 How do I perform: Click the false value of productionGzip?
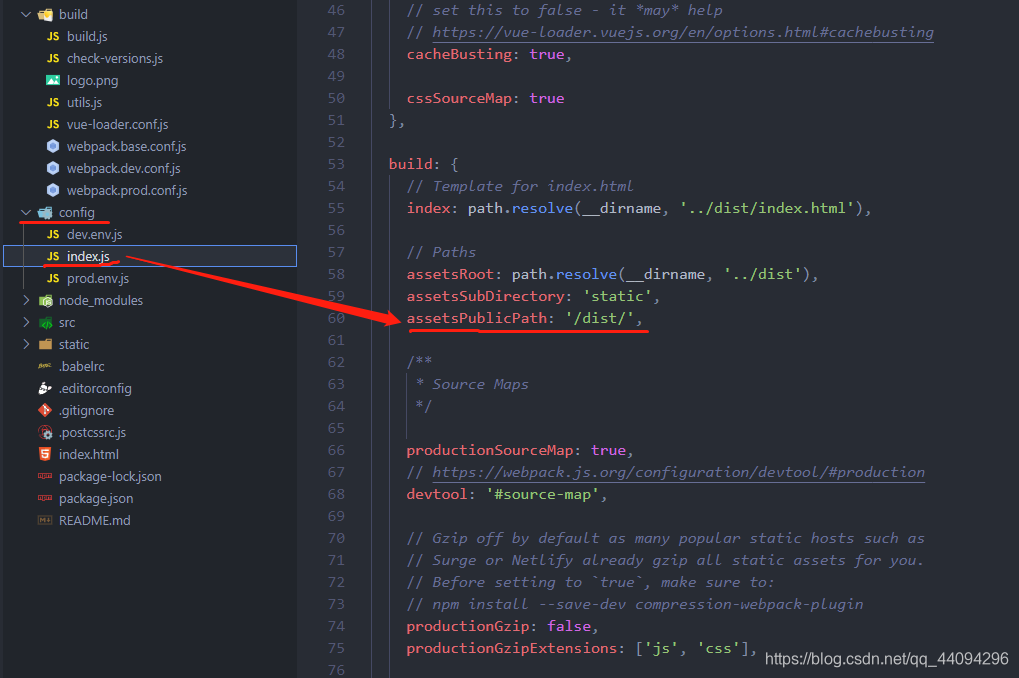(569, 625)
